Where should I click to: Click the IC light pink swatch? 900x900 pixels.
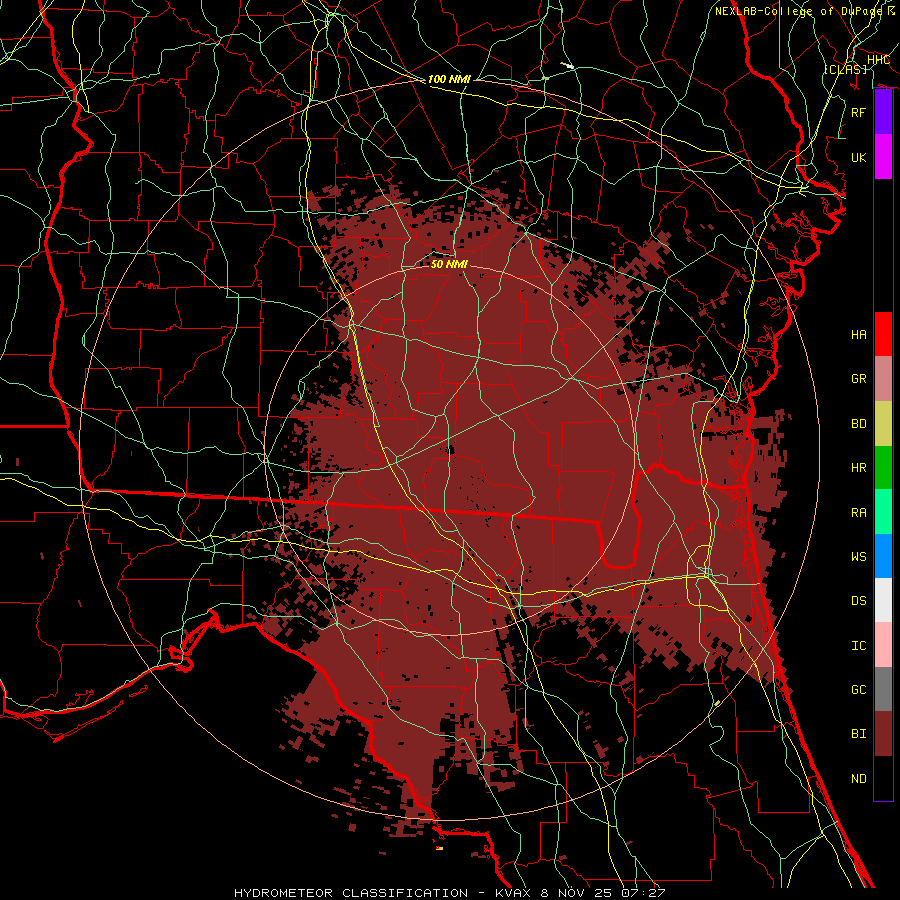883,645
